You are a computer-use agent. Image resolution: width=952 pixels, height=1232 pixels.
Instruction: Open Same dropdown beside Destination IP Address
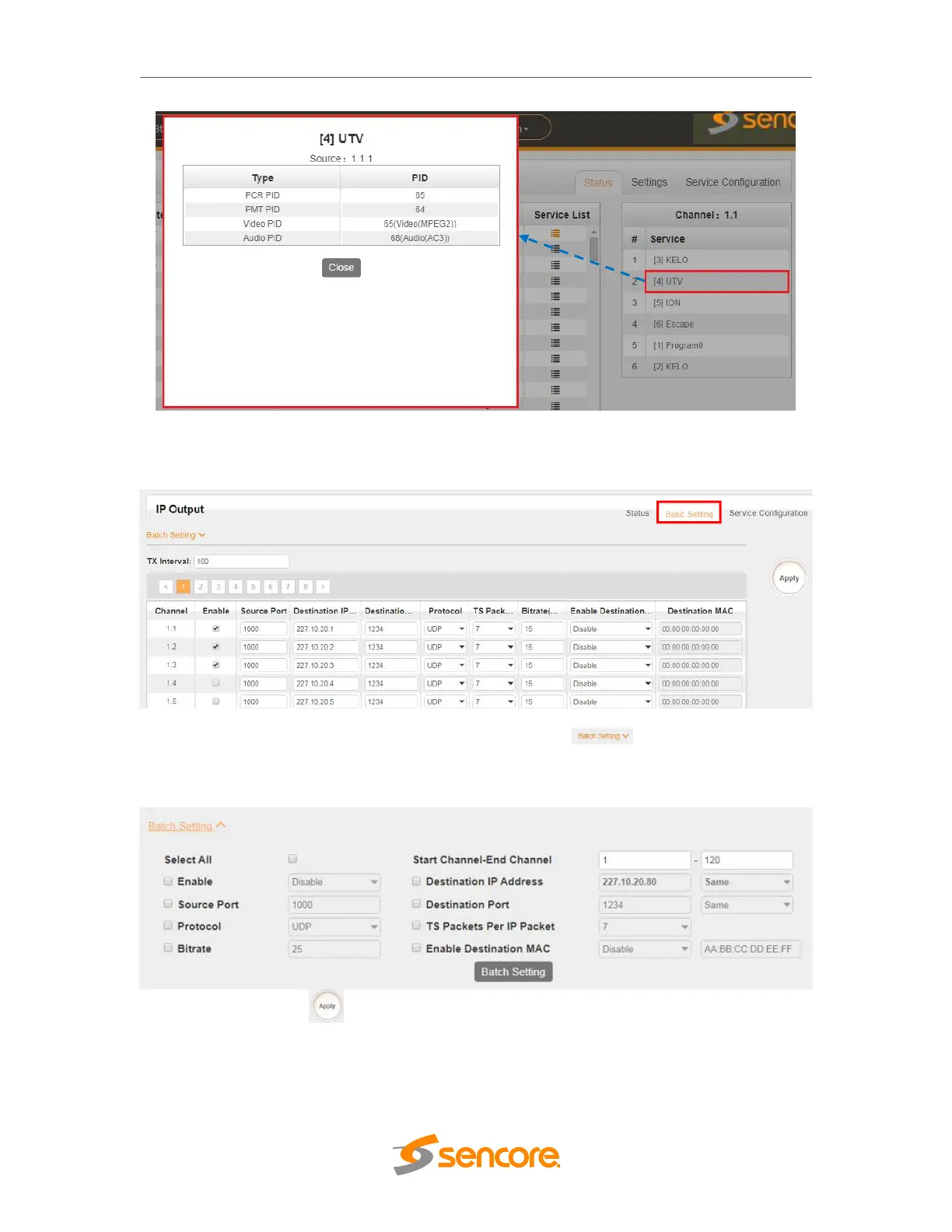747,882
